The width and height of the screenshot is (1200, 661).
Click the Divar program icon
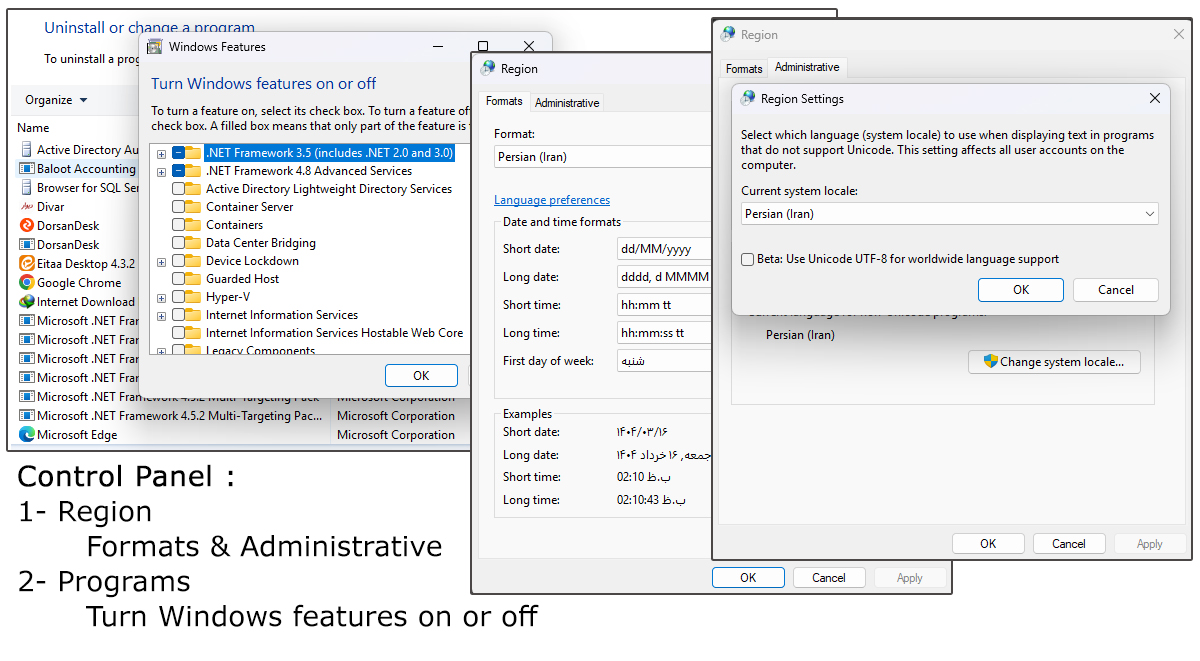click(27, 207)
